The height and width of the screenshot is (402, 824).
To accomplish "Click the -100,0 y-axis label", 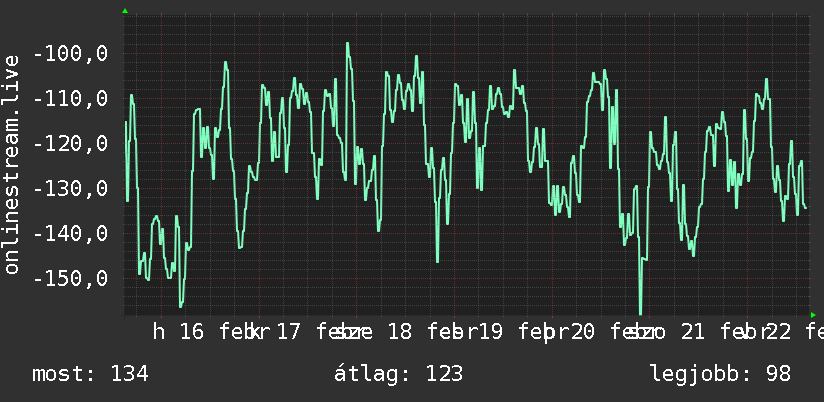I will [70, 54].
